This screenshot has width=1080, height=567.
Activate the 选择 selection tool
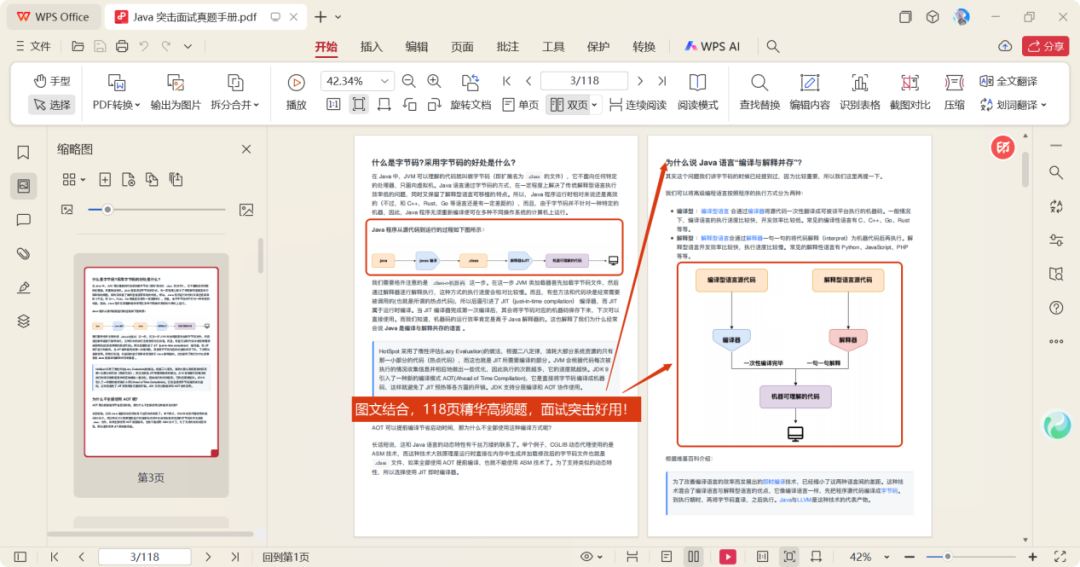tap(52, 105)
